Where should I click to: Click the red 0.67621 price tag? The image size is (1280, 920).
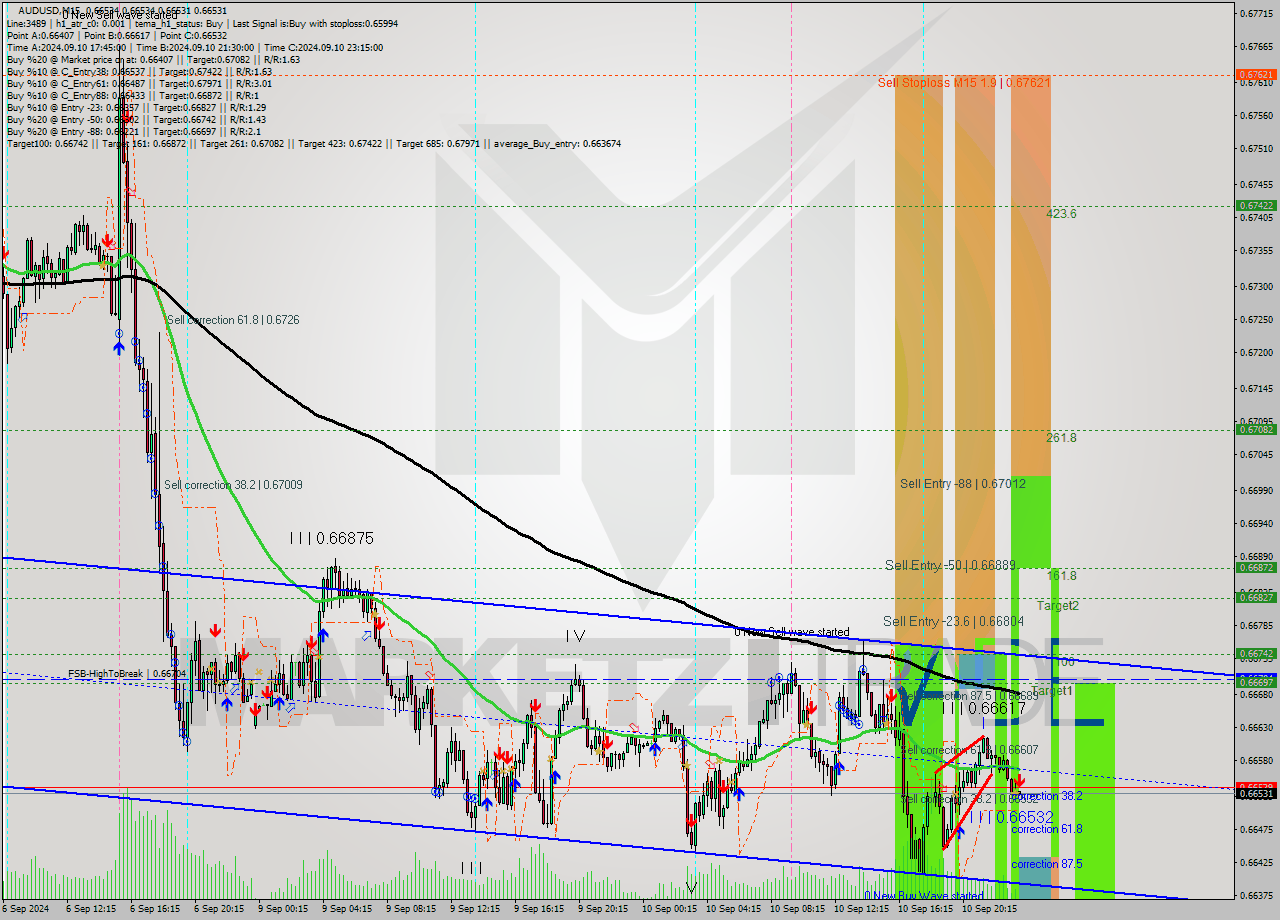1256,75
